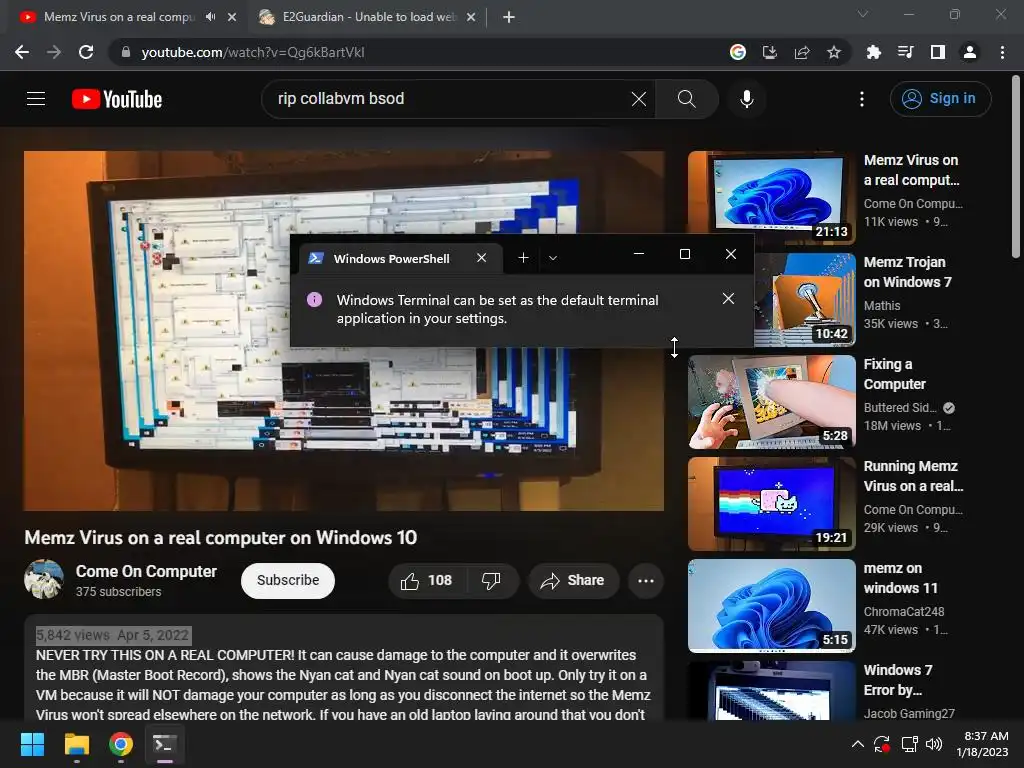Open network icon in system tray
The image size is (1024, 768).
click(909, 744)
